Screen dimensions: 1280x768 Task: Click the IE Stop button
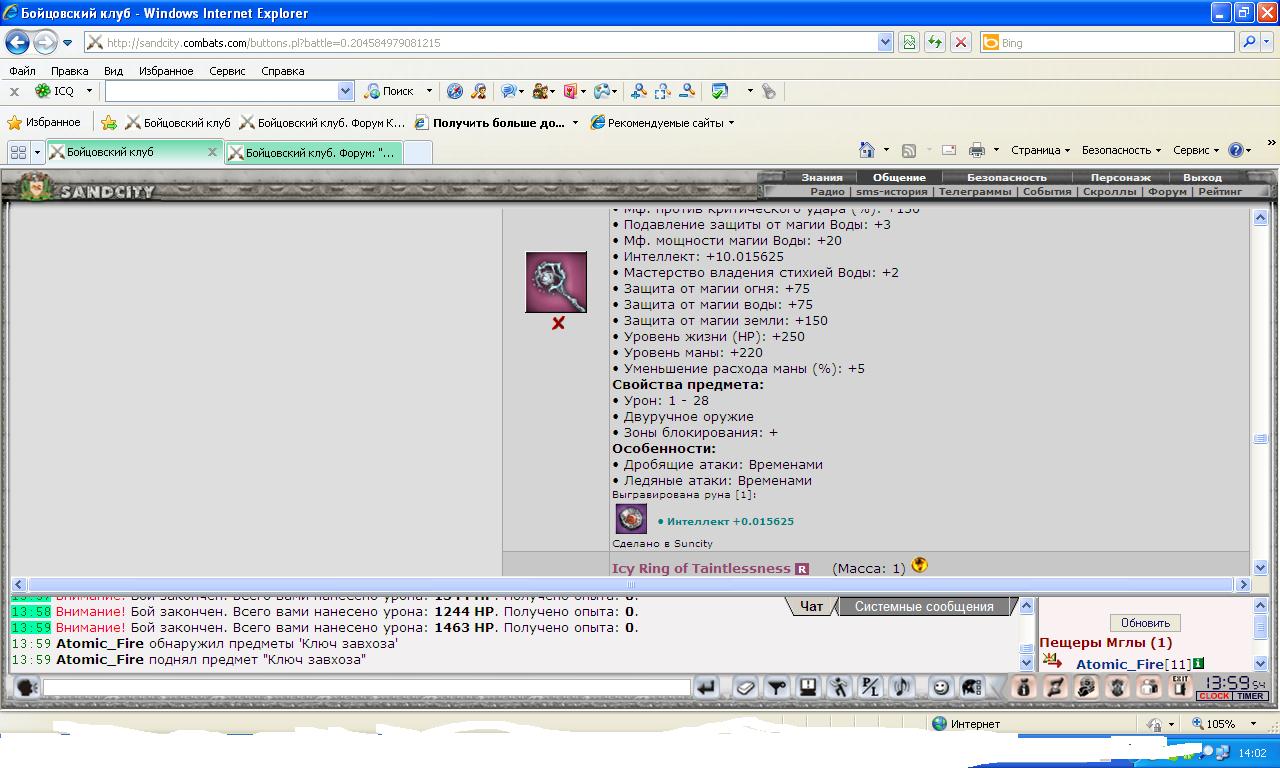pos(961,42)
